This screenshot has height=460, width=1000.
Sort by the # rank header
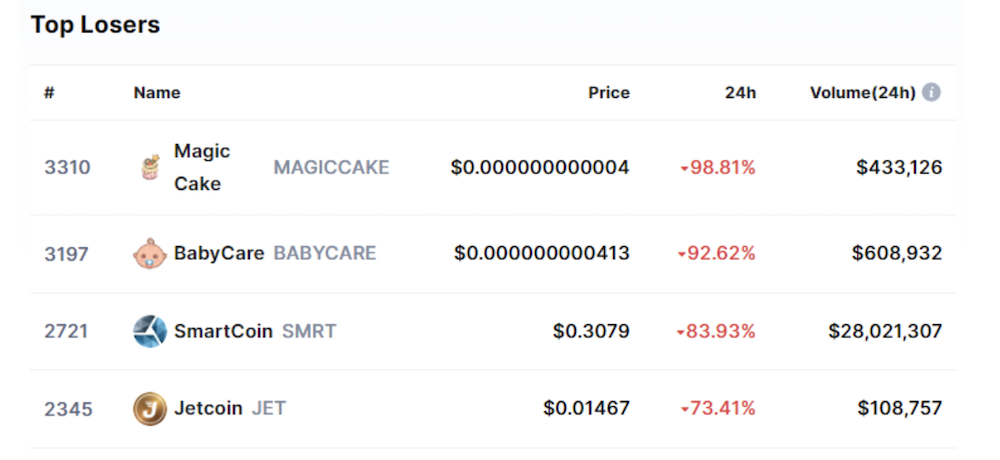49,93
